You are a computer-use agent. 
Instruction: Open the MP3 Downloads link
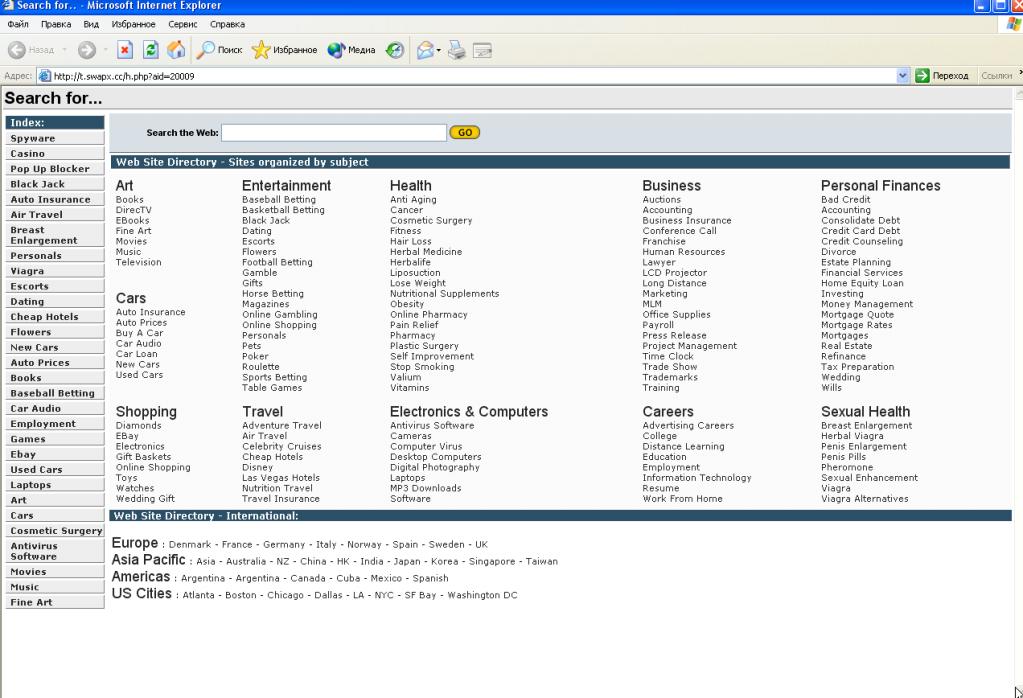pyautogui.click(x=425, y=488)
